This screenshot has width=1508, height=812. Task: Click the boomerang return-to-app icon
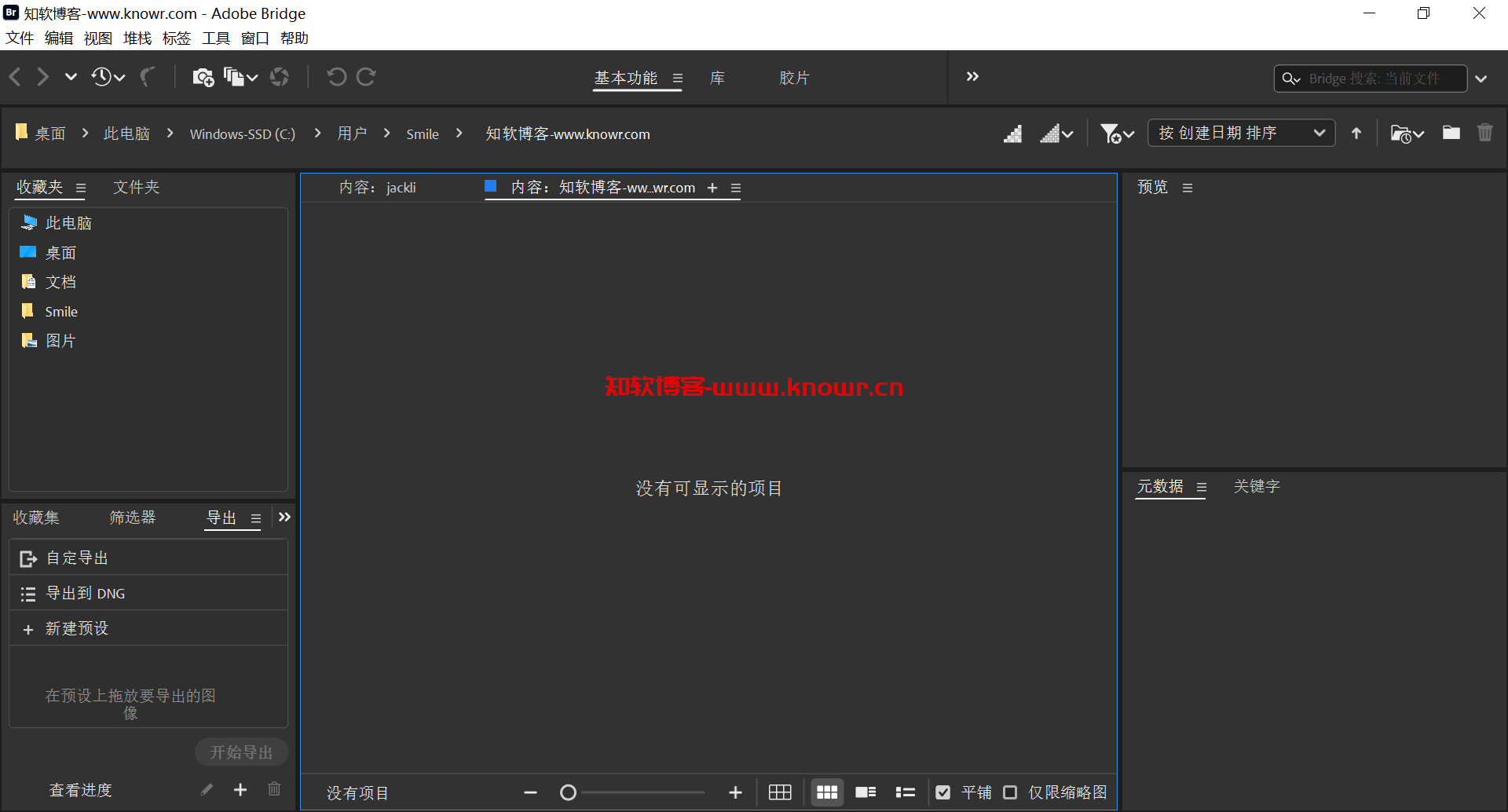(147, 76)
